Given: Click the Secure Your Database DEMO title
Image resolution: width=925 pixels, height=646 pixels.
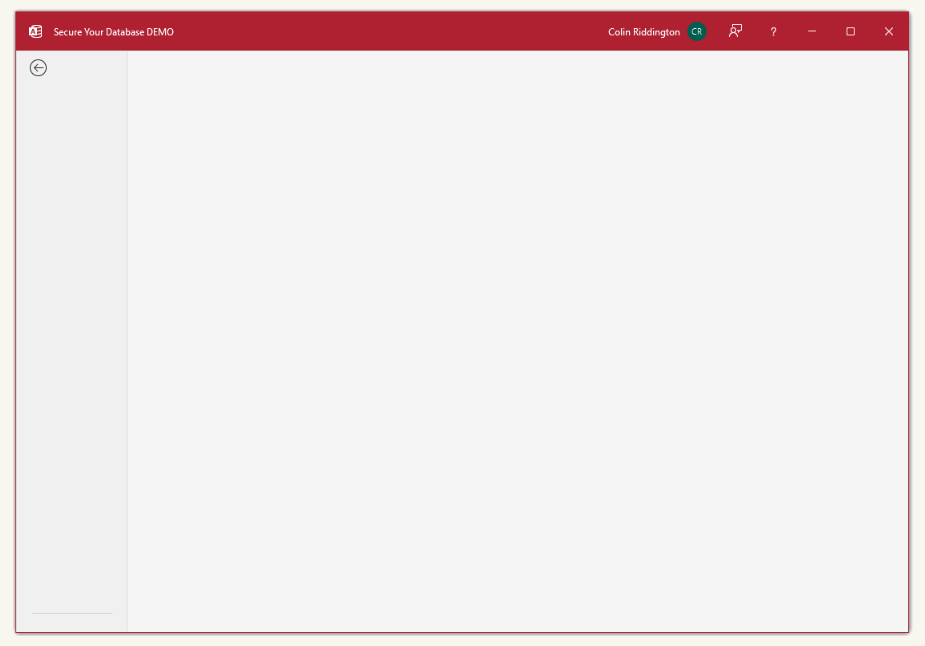Looking at the screenshot, I should [x=113, y=32].
